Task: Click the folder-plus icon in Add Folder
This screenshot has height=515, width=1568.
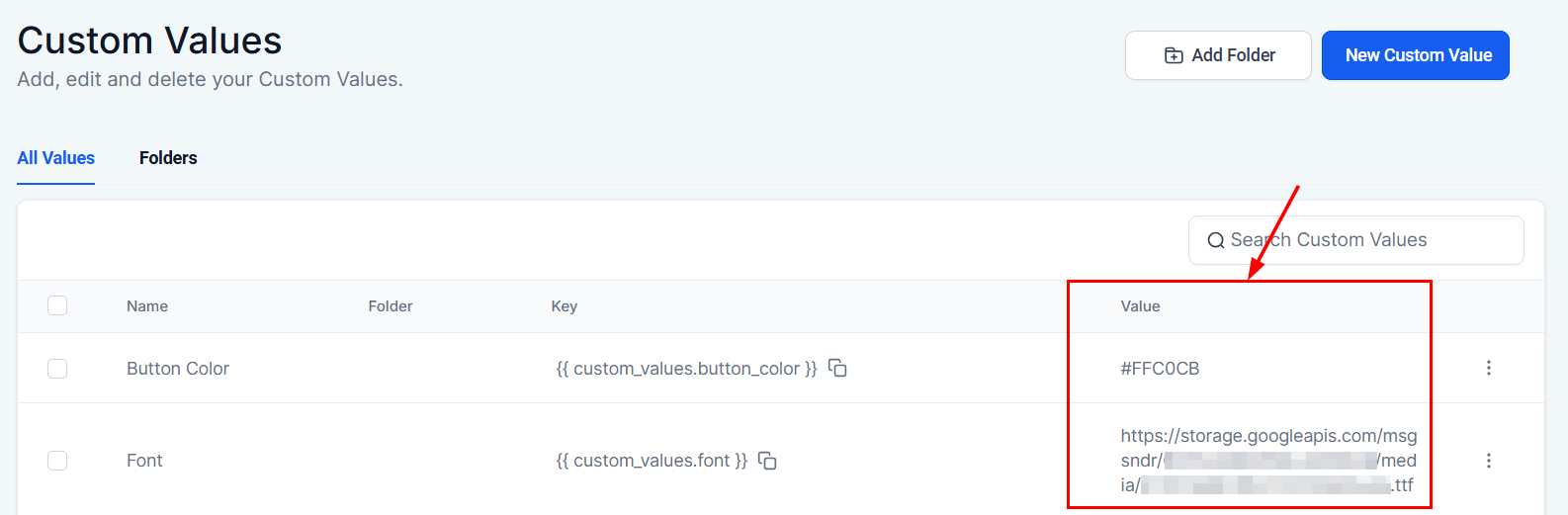Action: click(x=1174, y=55)
